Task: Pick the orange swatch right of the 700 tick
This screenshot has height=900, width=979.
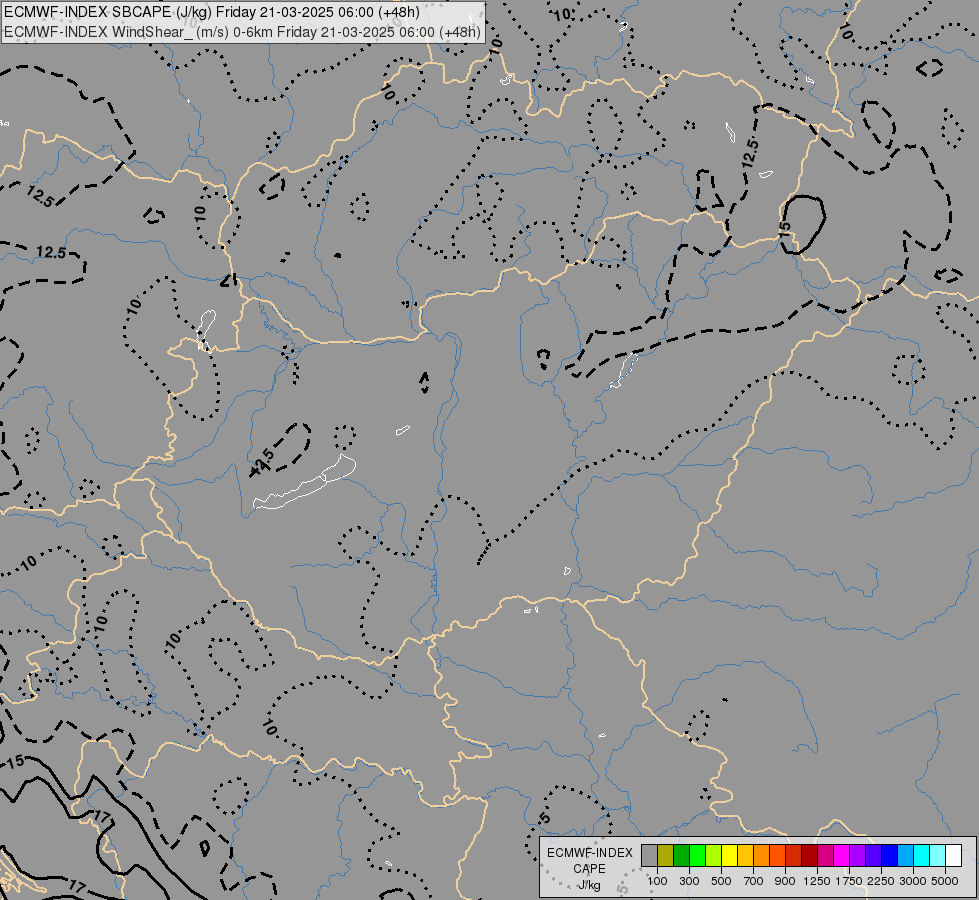Action: [x=762, y=856]
